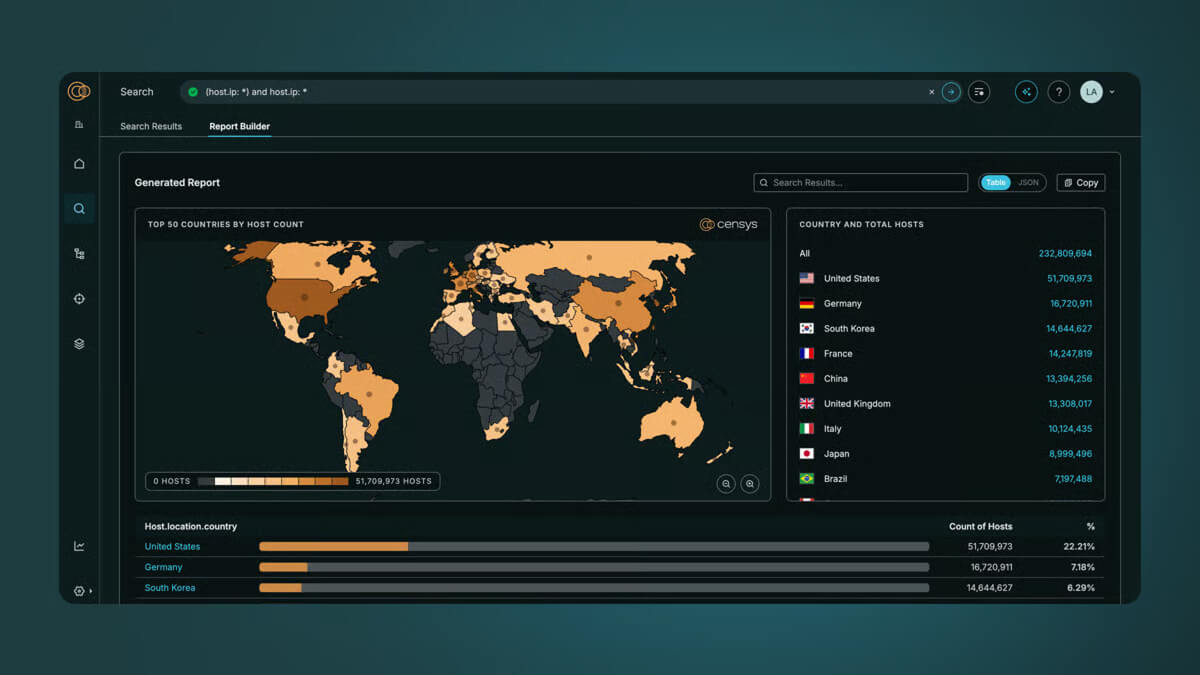Switch report view to JSON
The width and height of the screenshot is (1200, 675).
pyautogui.click(x=1027, y=182)
